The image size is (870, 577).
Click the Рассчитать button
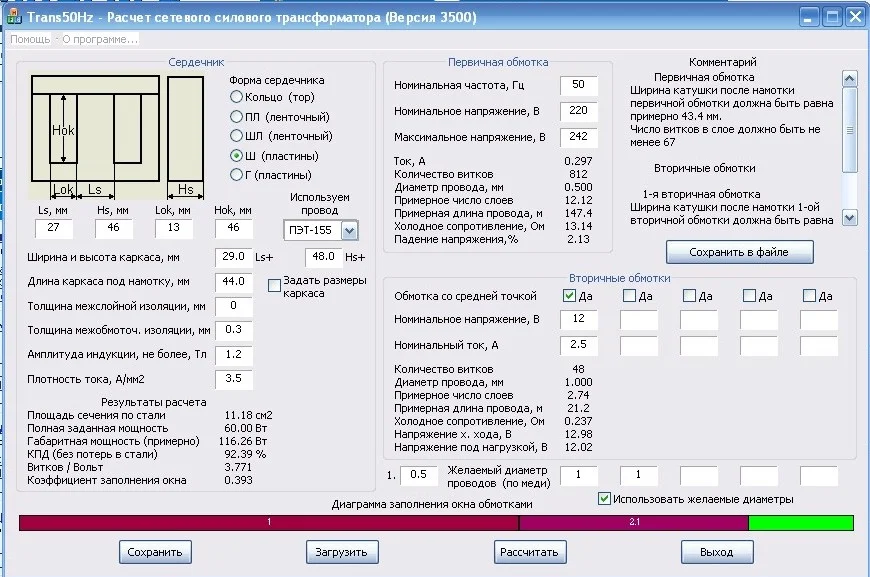pos(530,552)
